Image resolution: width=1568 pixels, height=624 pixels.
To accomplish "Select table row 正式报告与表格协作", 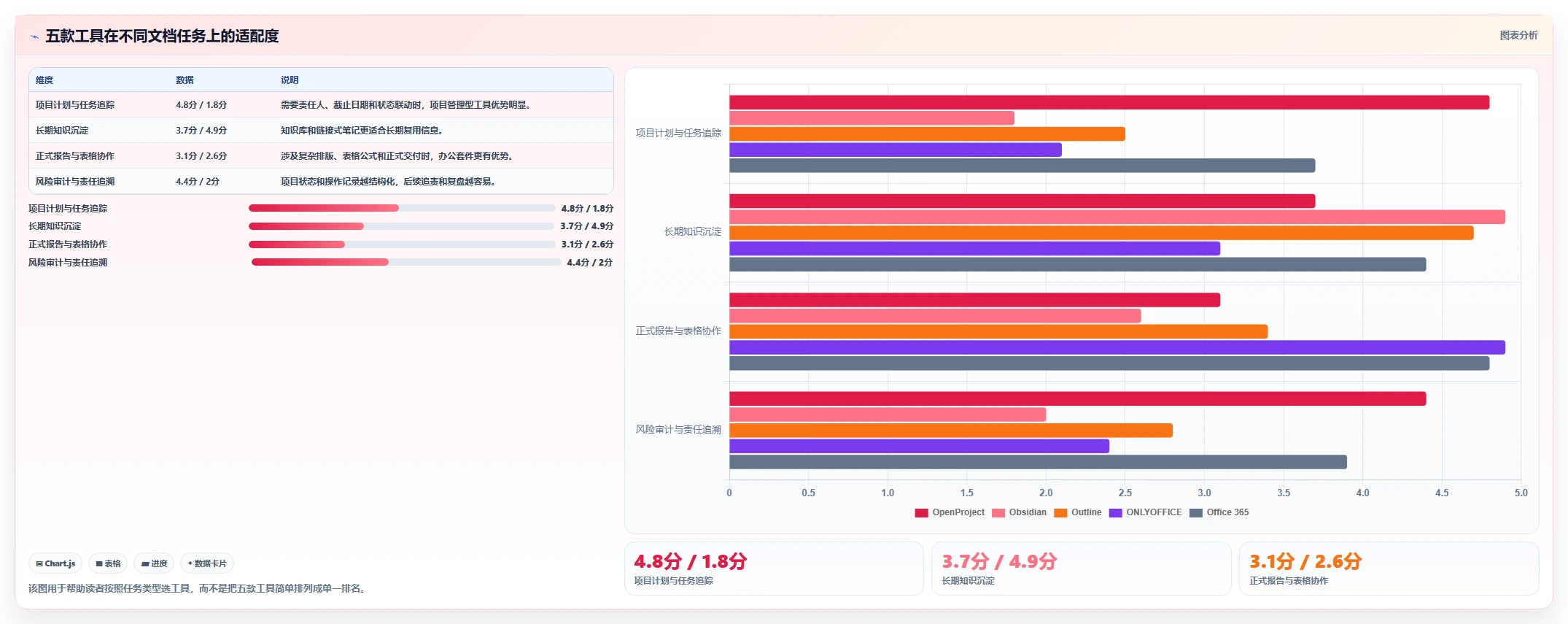I will pyautogui.click(x=321, y=156).
